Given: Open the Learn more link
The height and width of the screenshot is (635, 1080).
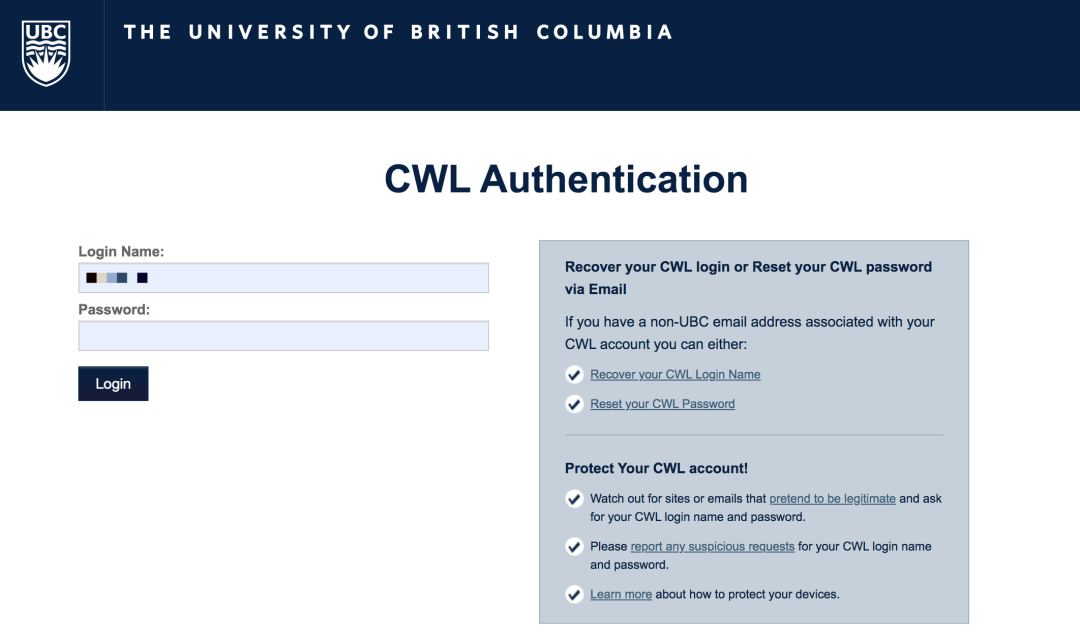Looking at the screenshot, I should (x=620, y=595).
